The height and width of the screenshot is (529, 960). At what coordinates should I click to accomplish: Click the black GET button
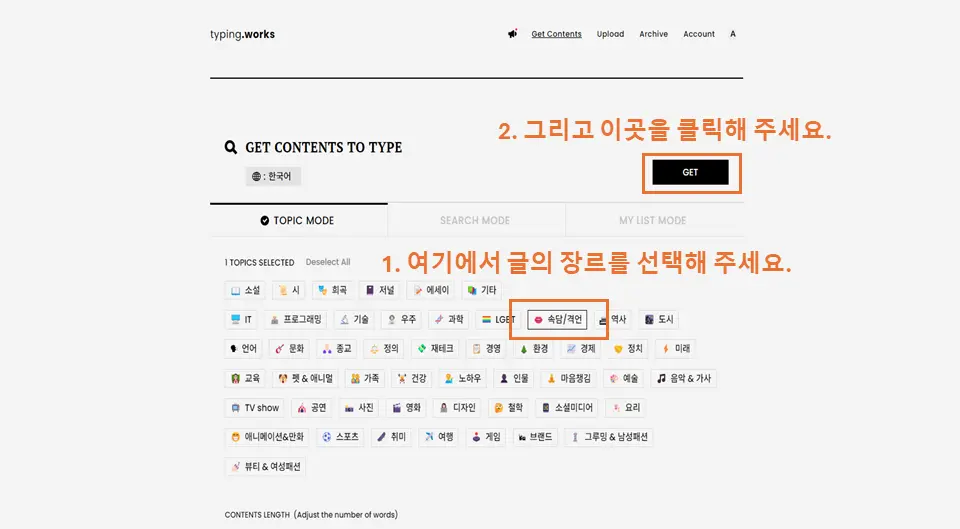click(x=690, y=172)
